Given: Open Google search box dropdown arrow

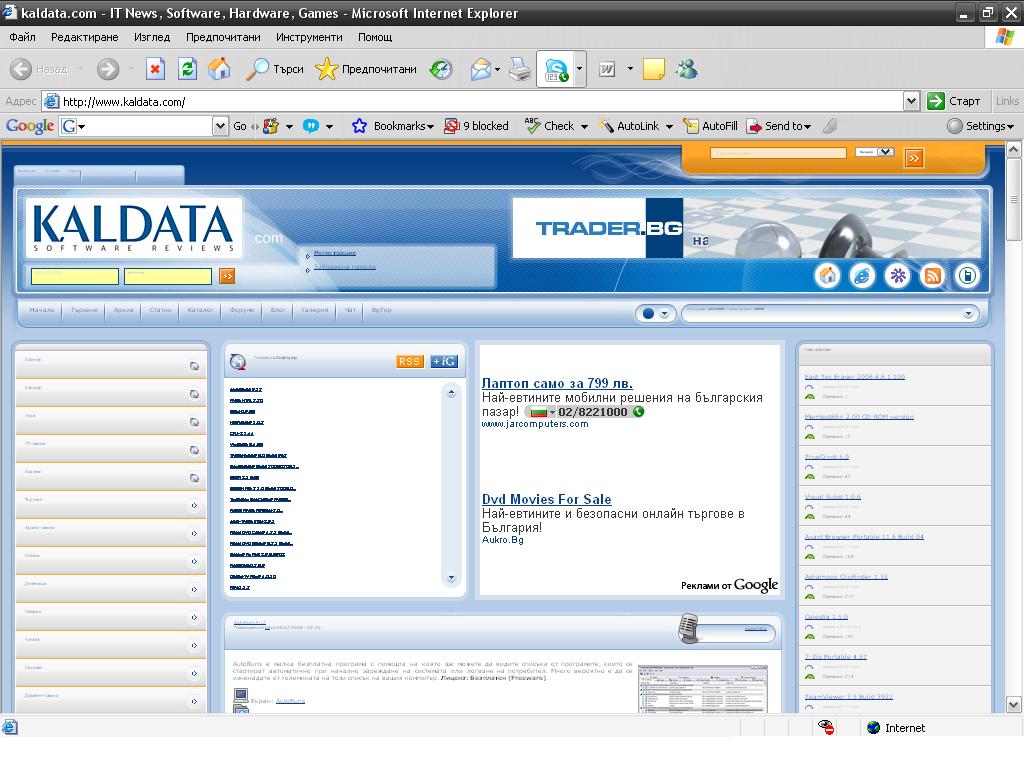Looking at the screenshot, I should pos(221,126).
